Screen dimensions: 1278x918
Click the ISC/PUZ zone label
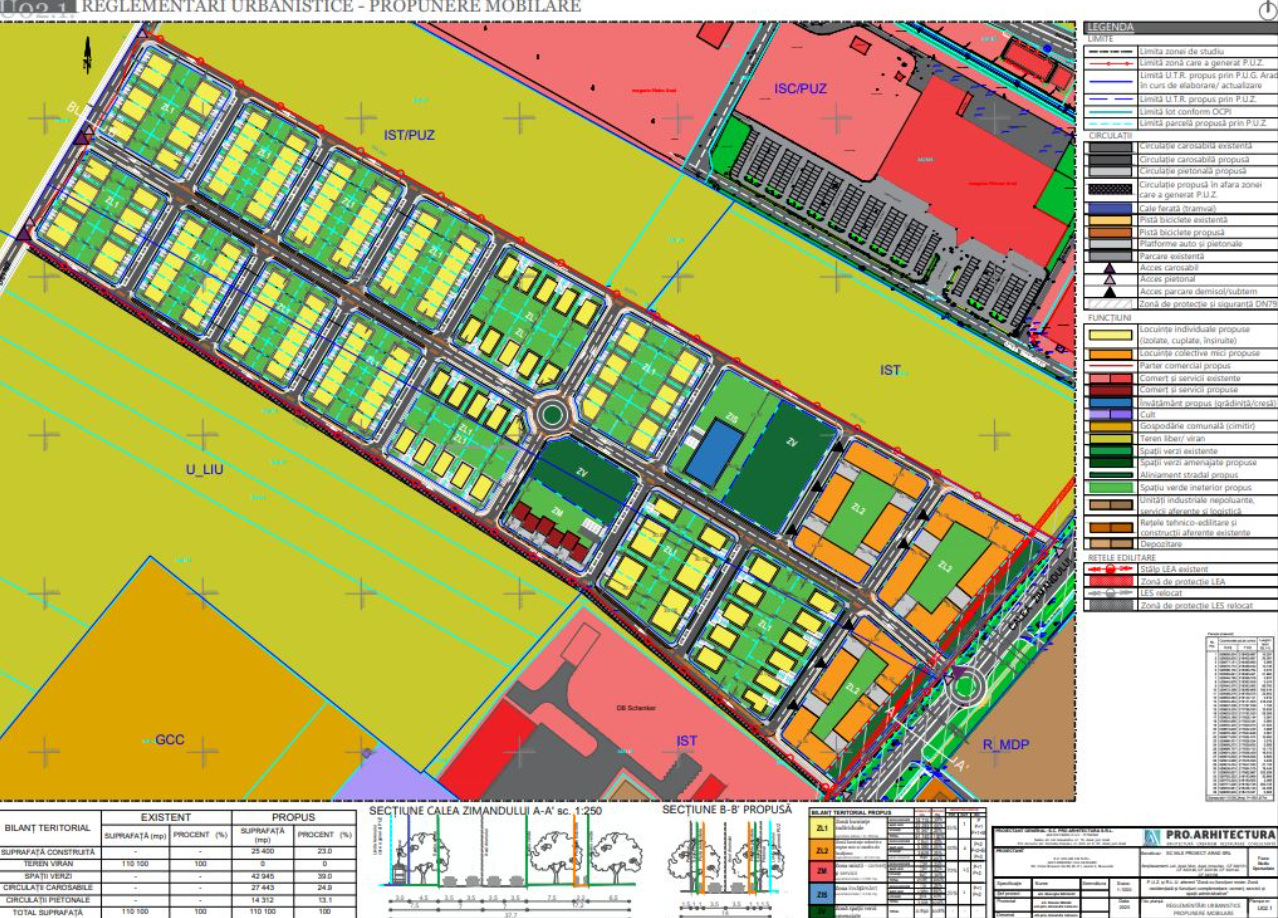click(801, 89)
